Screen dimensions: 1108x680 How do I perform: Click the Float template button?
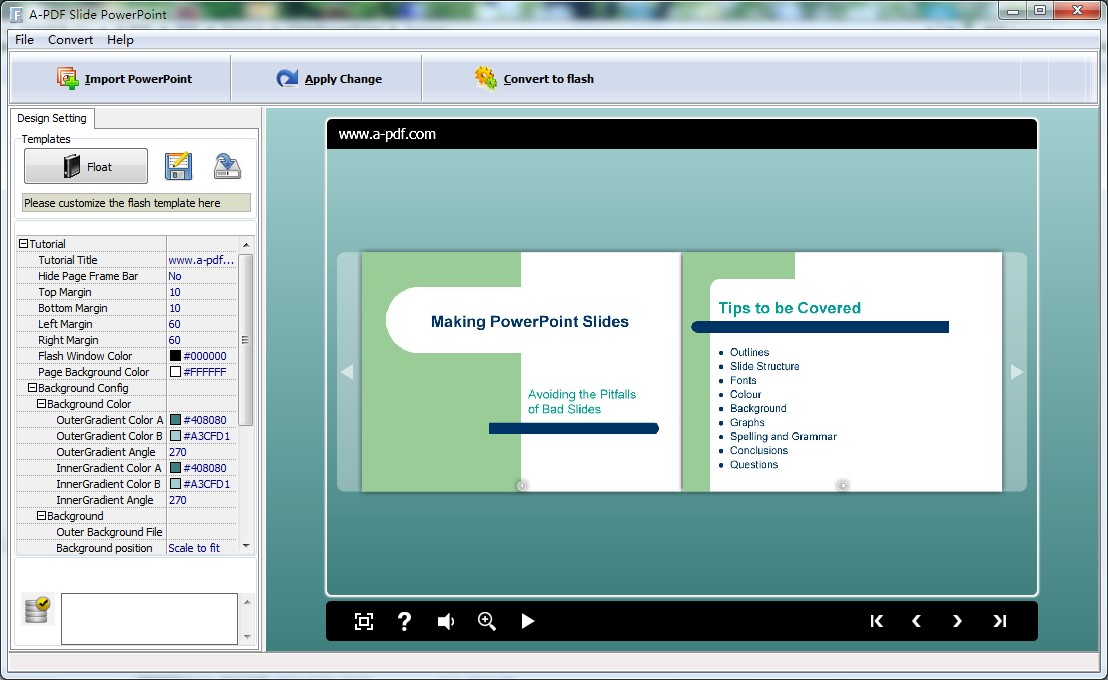tap(86, 166)
